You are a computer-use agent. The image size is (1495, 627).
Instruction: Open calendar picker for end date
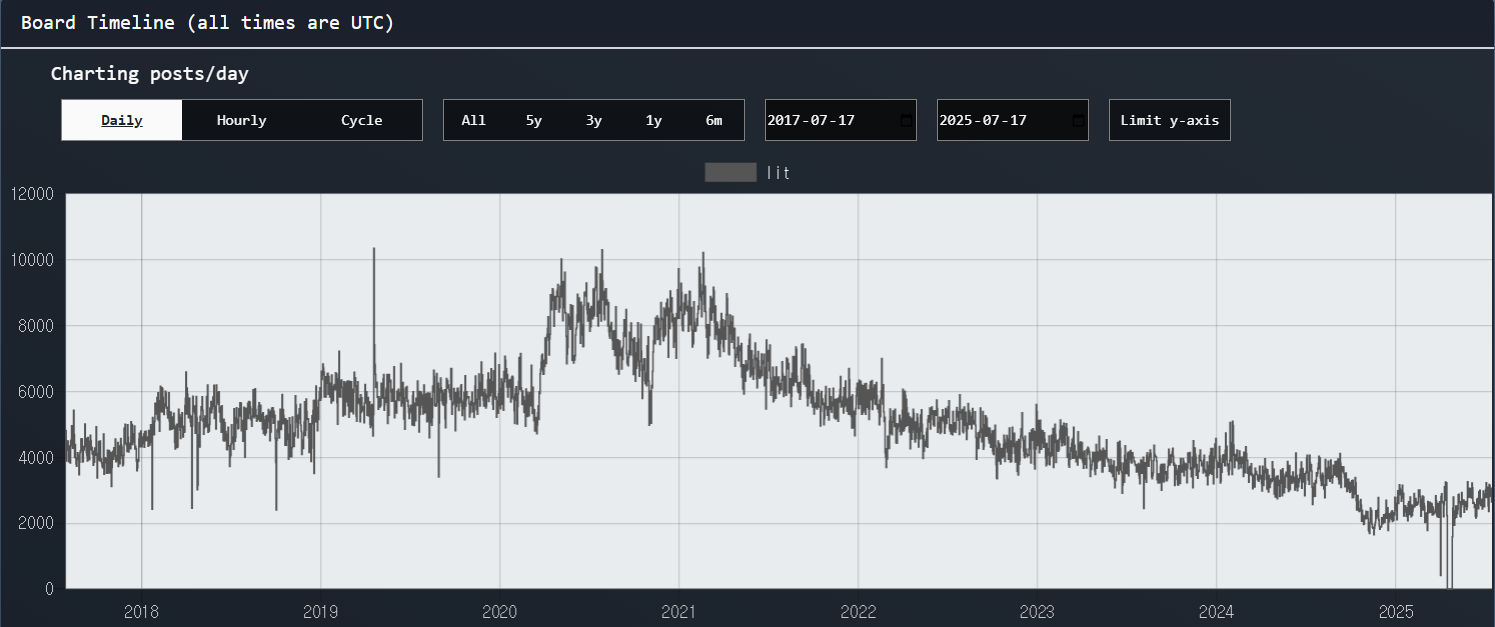point(1078,120)
